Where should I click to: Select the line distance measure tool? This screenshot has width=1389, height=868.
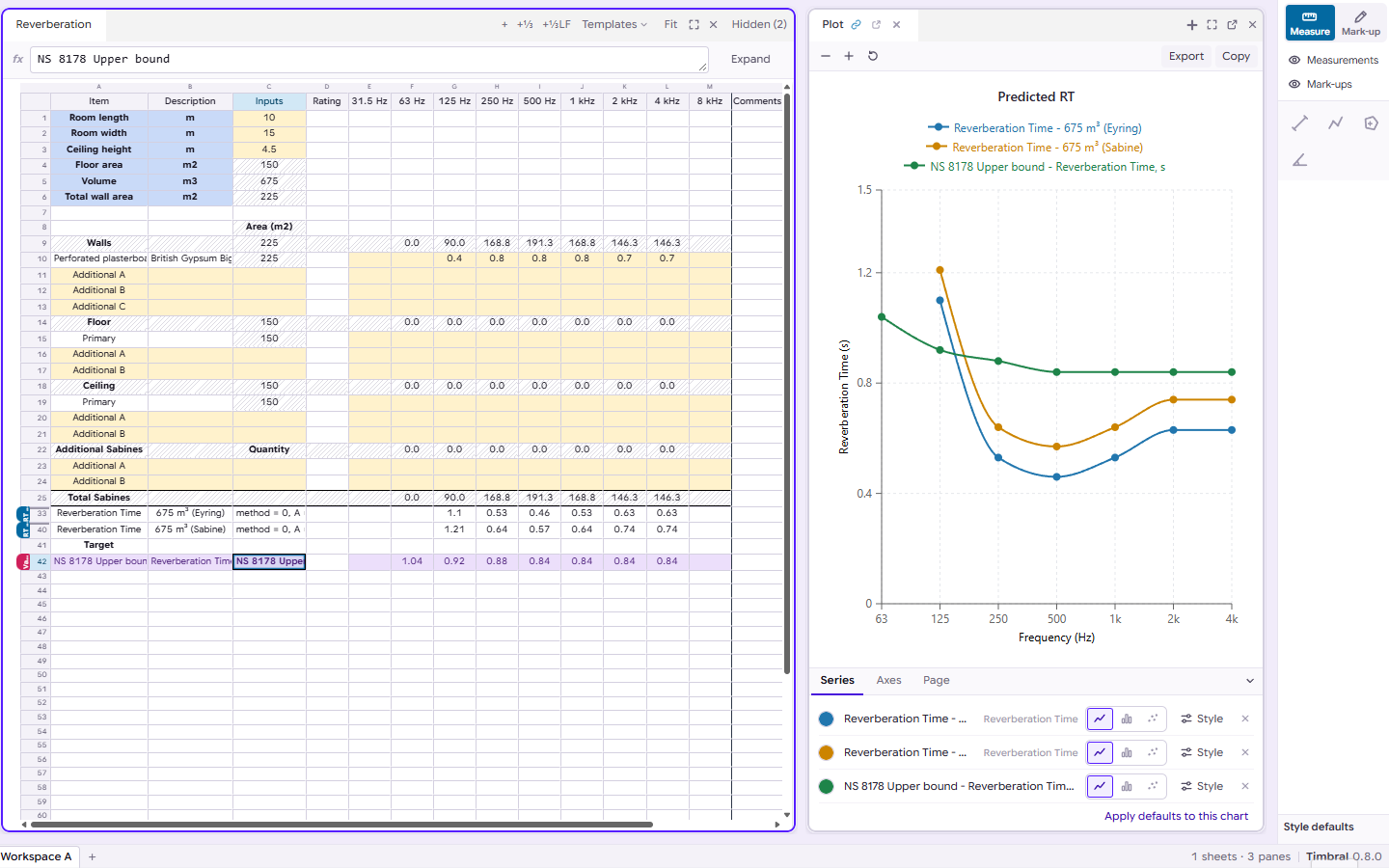click(x=1300, y=122)
